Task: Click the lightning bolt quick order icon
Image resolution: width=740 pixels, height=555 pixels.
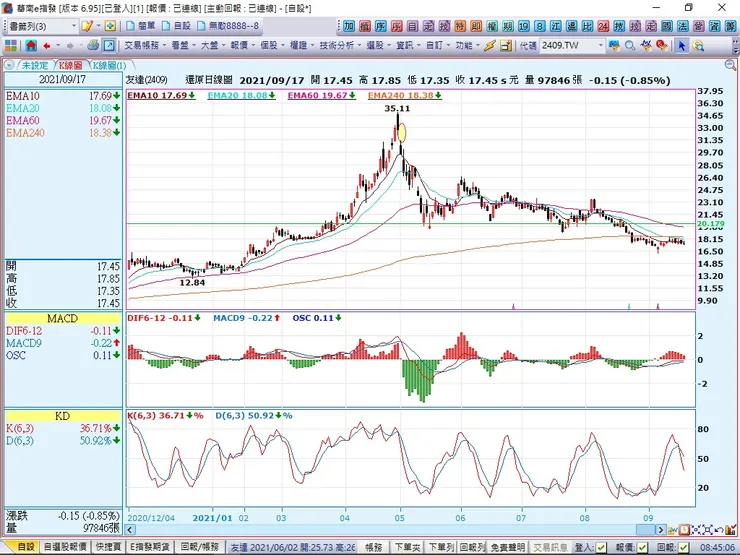Action: point(490,45)
